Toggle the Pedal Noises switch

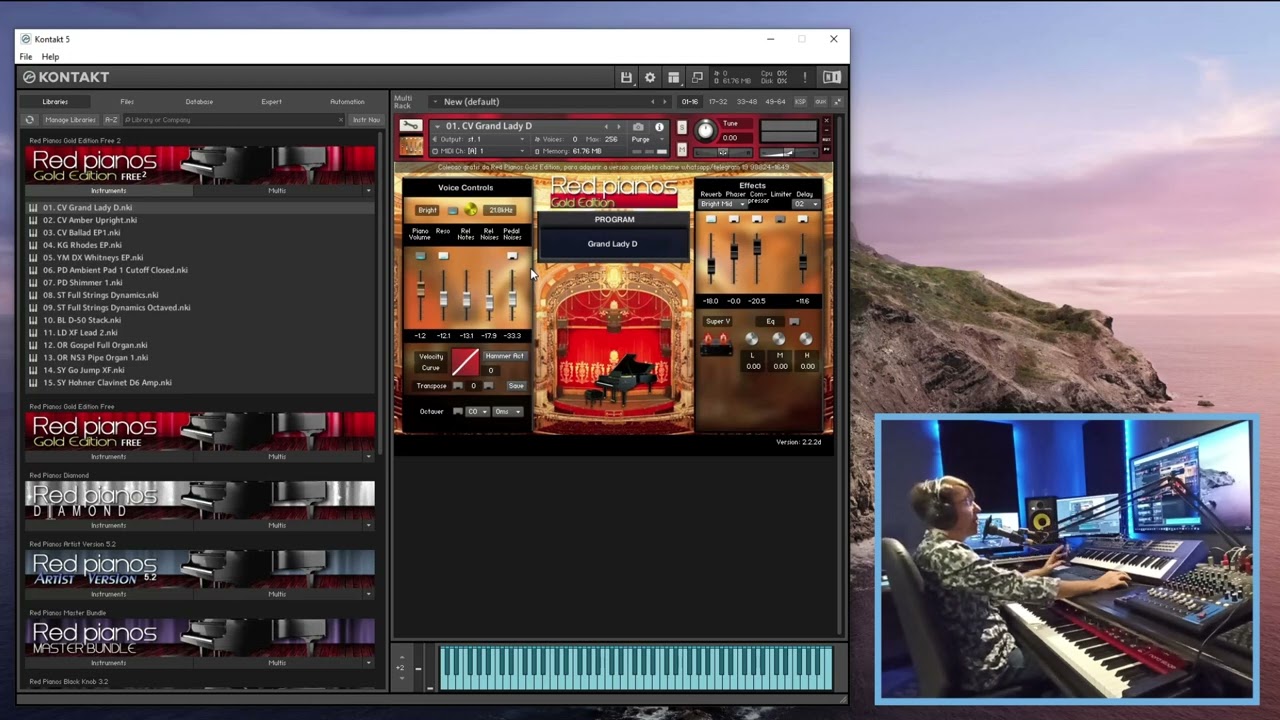tap(512, 256)
